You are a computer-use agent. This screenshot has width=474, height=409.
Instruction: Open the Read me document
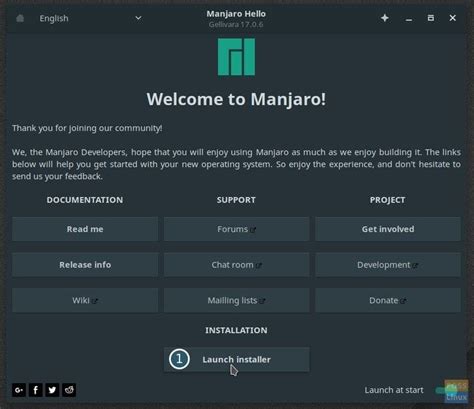pyautogui.click(x=85, y=229)
